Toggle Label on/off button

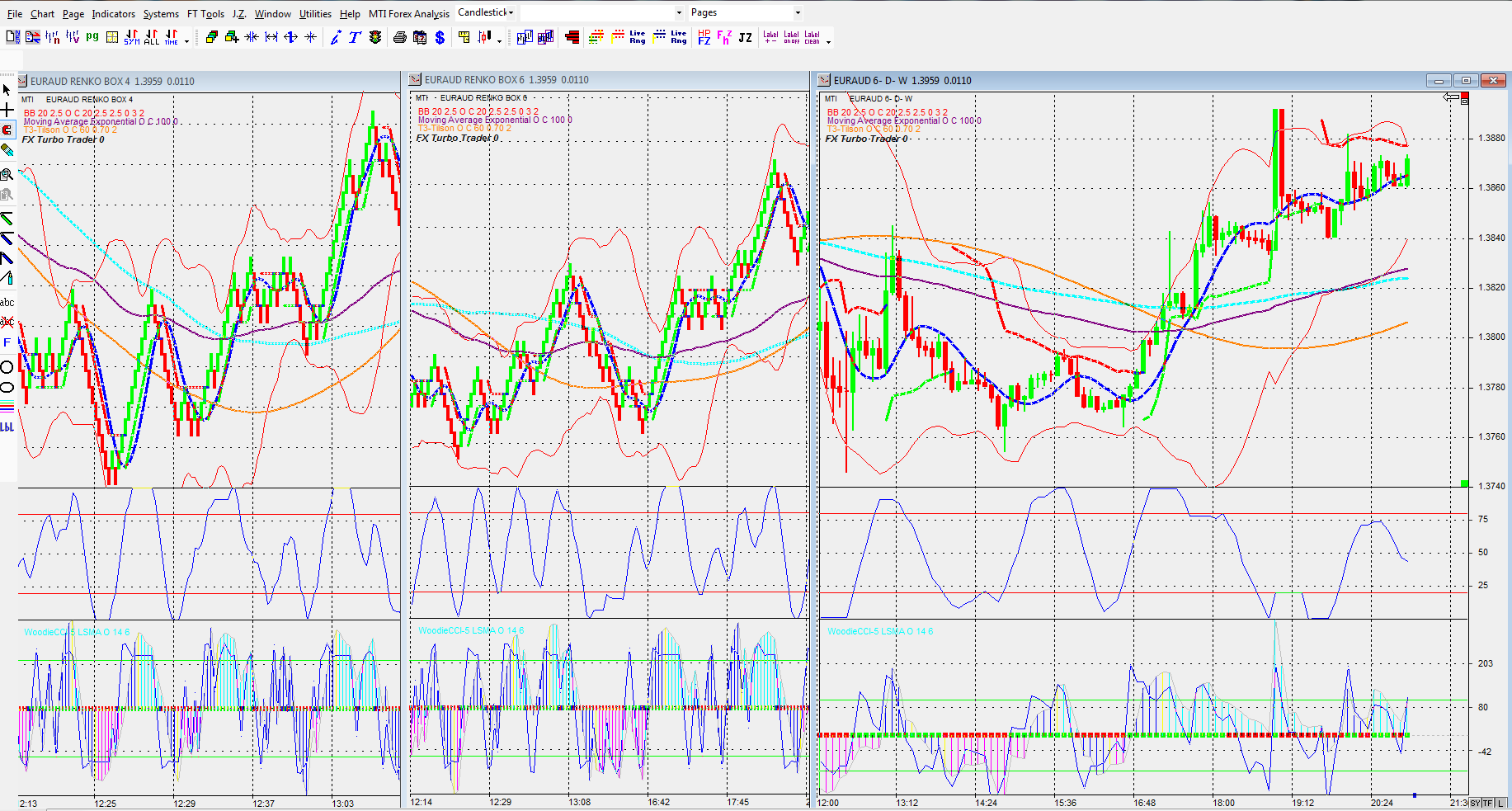pos(791,37)
